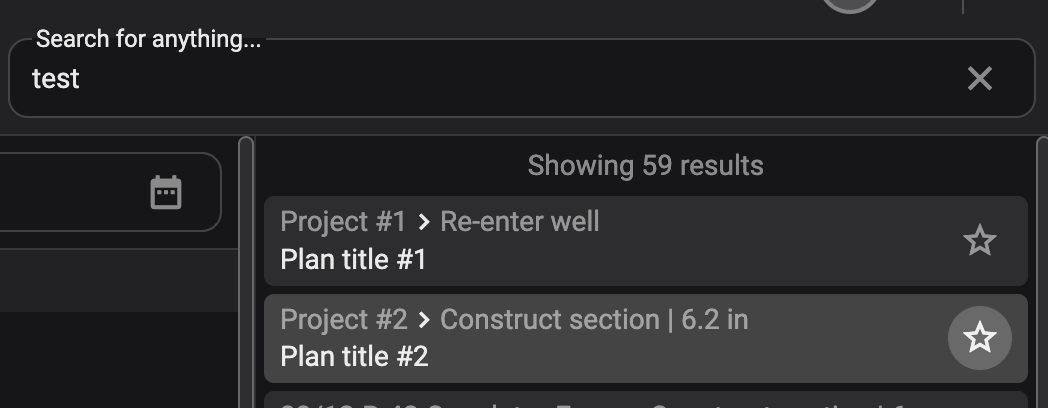Clear the search text with the X
This screenshot has height=408, width=1048.
coord(979,78)
